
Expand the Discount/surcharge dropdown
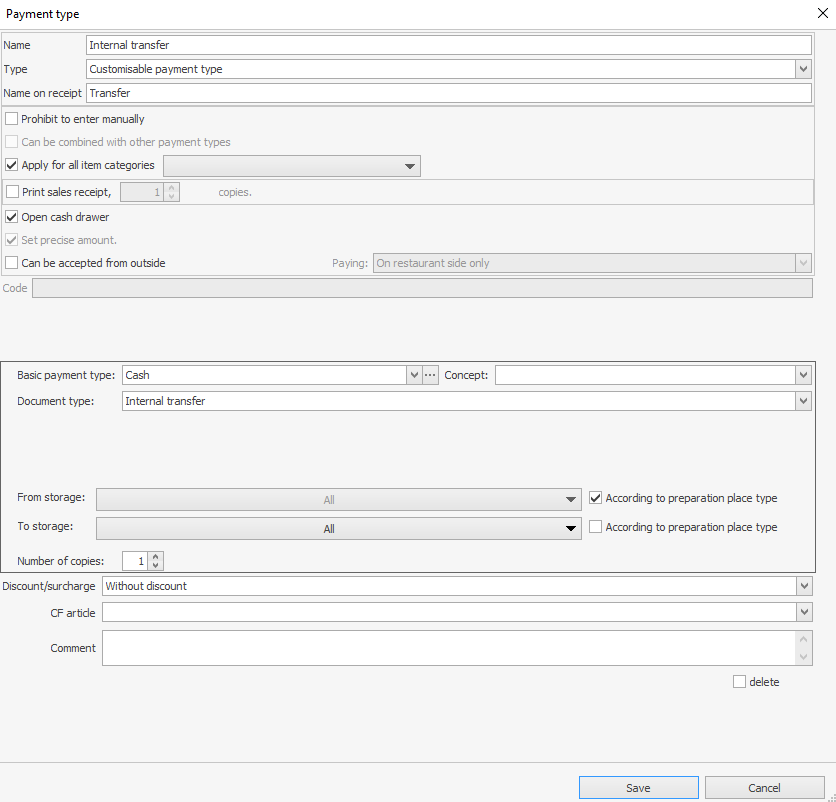[x=803, y=586]
